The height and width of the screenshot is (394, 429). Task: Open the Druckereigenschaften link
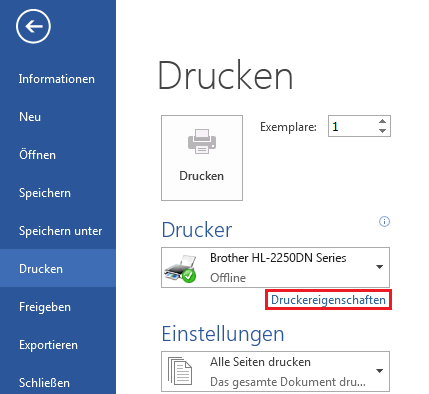[x=328, y=300]
